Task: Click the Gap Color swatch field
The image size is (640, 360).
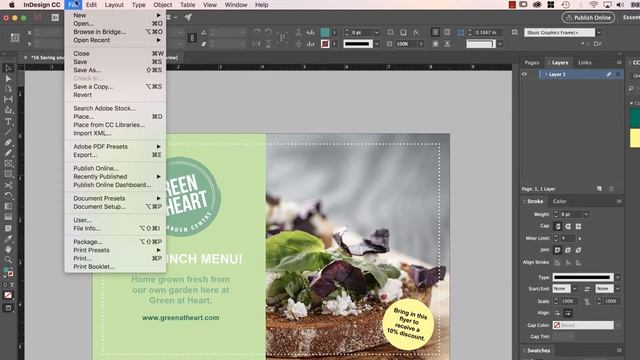Action: pyautogui.click(x=583, y=325)
